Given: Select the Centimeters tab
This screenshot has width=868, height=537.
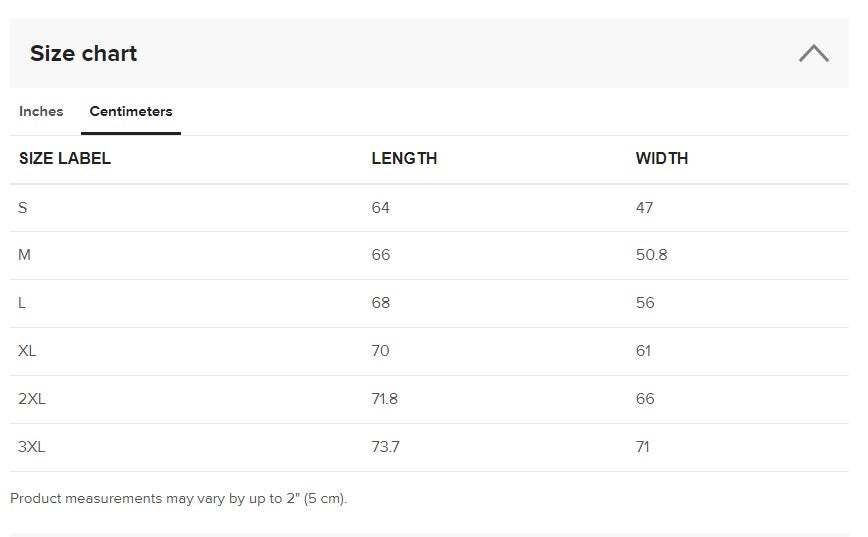Looking at the screenshot, I should coord(131,111).
